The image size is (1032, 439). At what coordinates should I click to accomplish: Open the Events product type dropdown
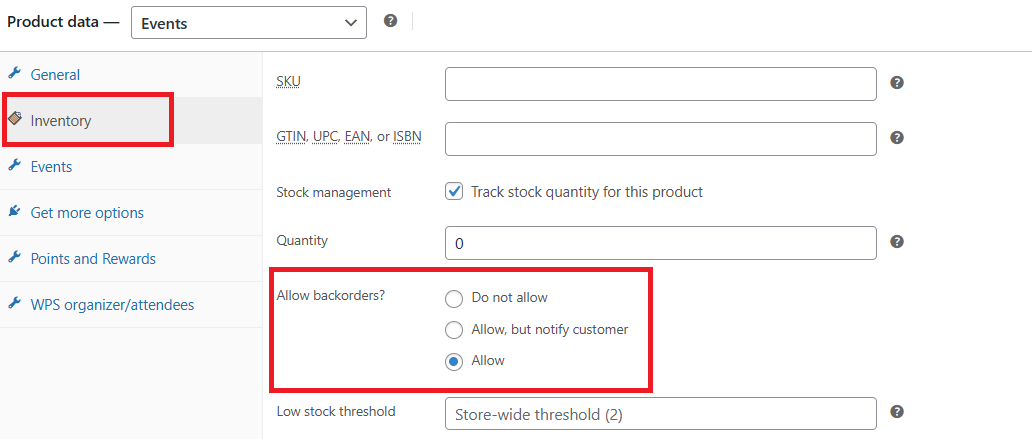[249, 23]
